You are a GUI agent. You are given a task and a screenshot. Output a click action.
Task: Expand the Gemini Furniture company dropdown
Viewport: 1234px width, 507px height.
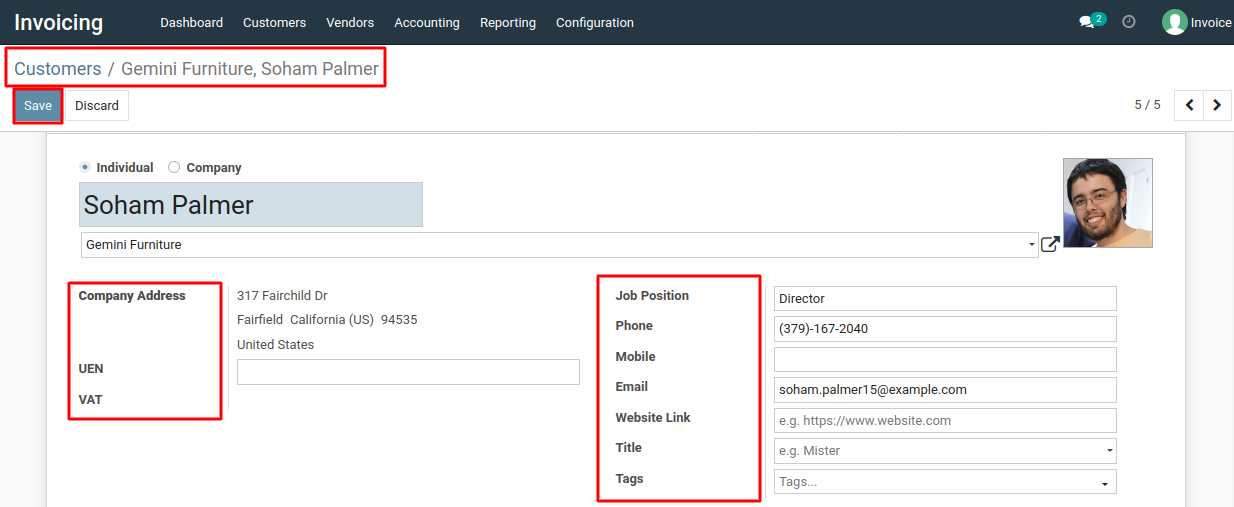click(x=1032, y=245)
